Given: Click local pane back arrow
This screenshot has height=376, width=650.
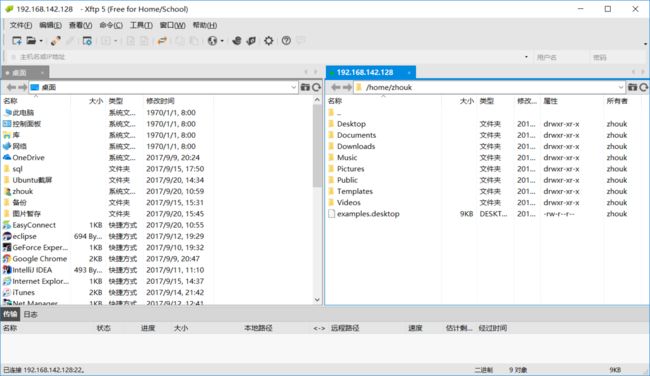Looking at the screenshot, I should coord(11,87).
